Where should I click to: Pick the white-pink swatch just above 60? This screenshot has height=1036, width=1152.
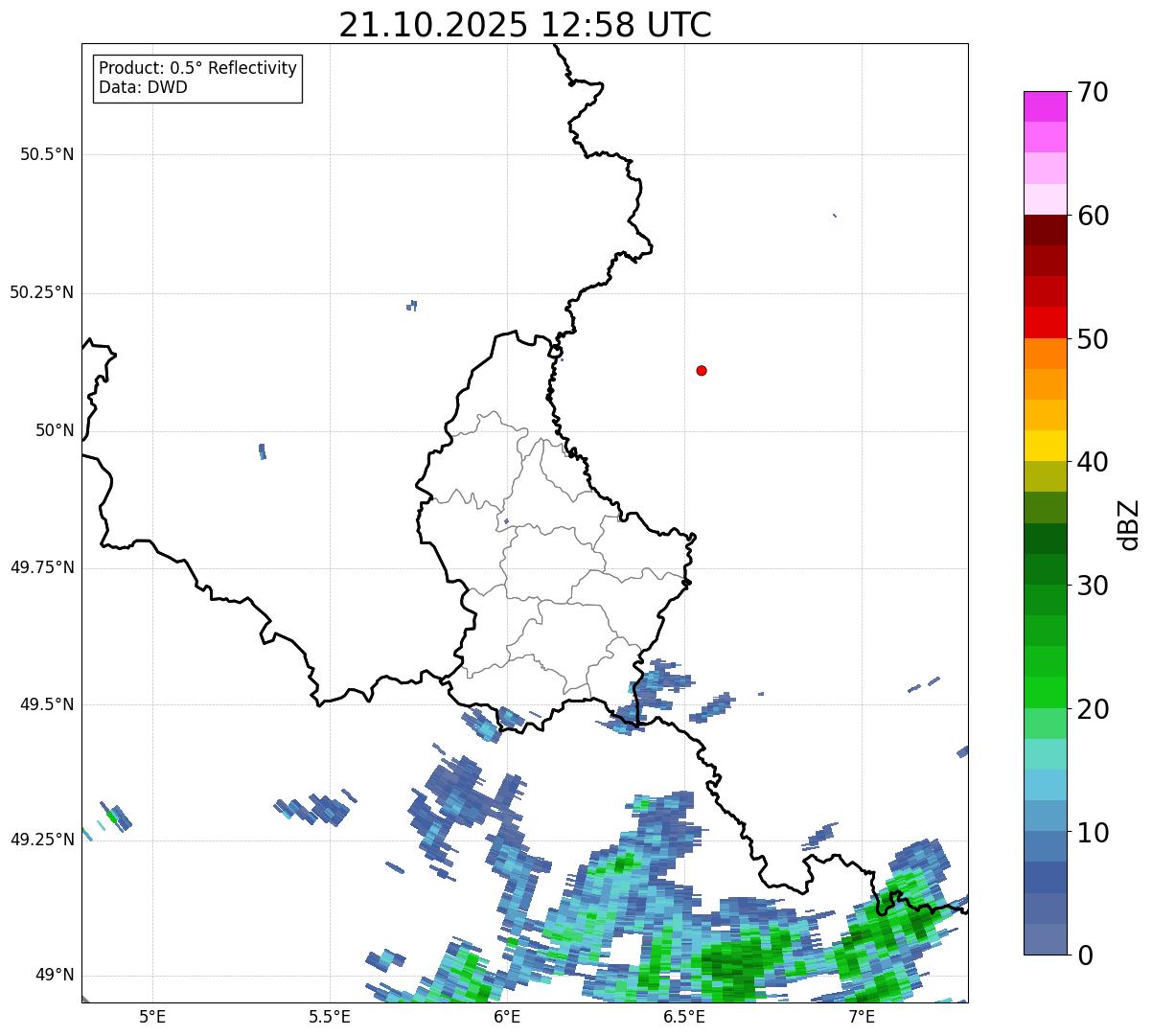click(1045, 199)
